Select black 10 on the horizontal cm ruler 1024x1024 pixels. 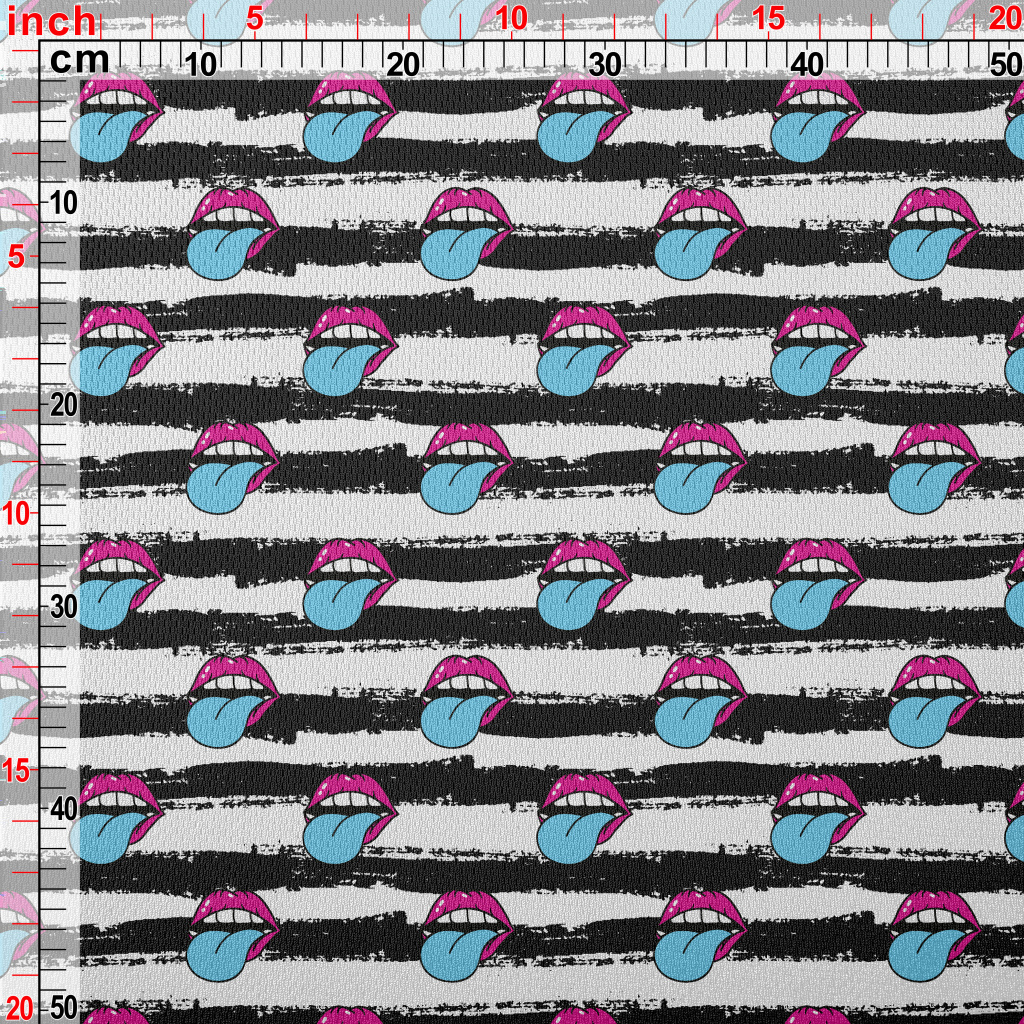point(200,65)
